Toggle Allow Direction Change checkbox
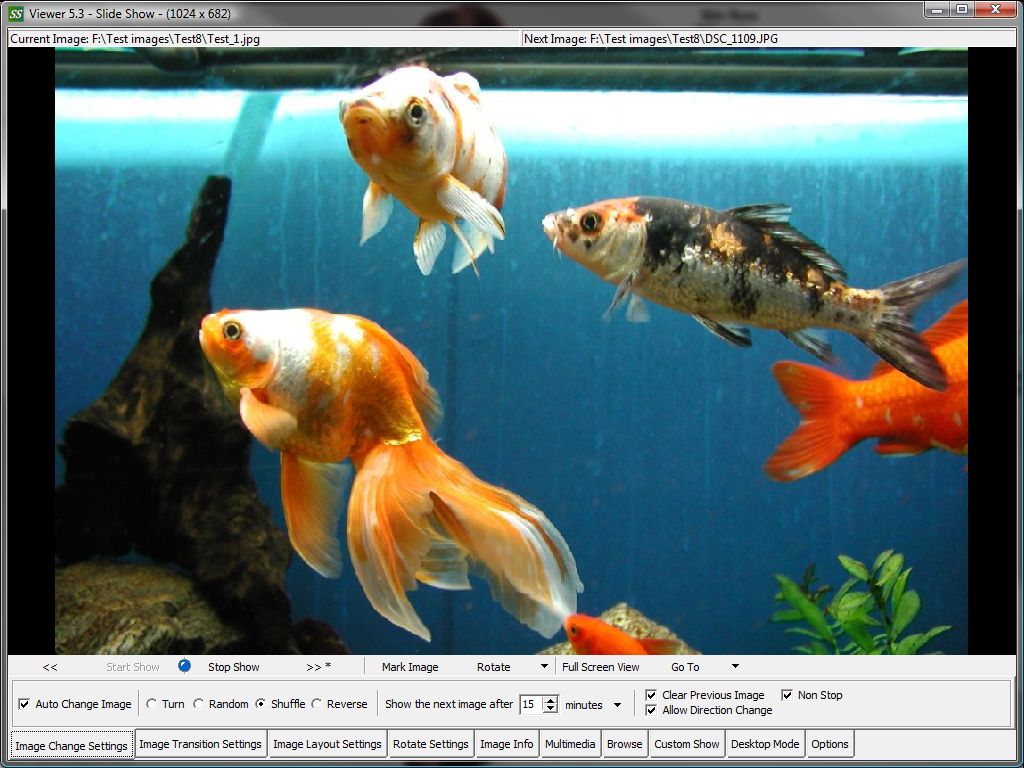This screenshot has height=768, width=1024. pyautogui.click(x=651, y=710)
